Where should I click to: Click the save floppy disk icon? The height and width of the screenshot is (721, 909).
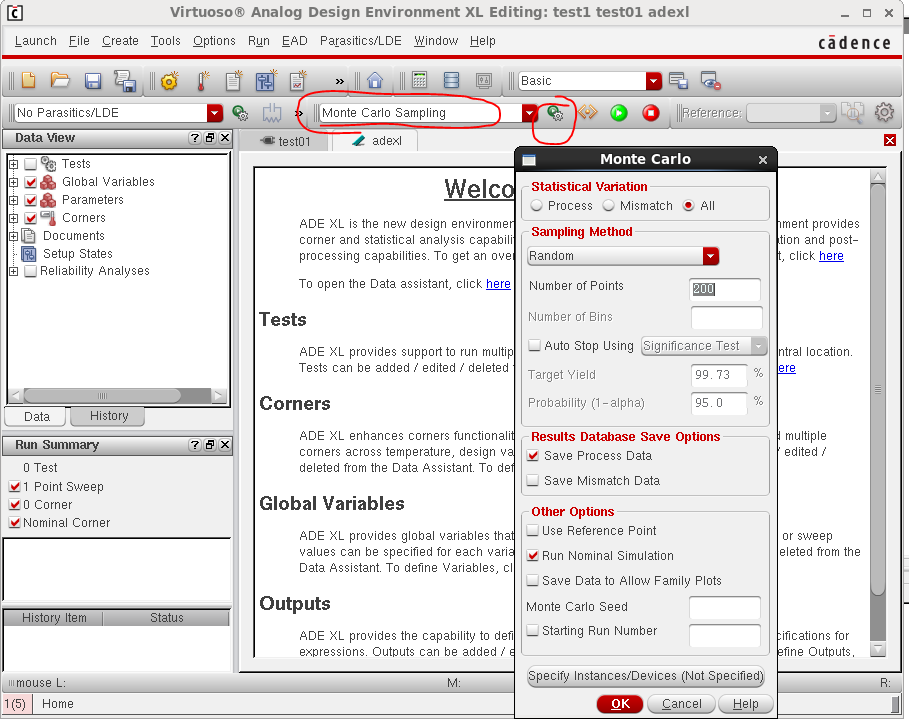tap(93, 81)
